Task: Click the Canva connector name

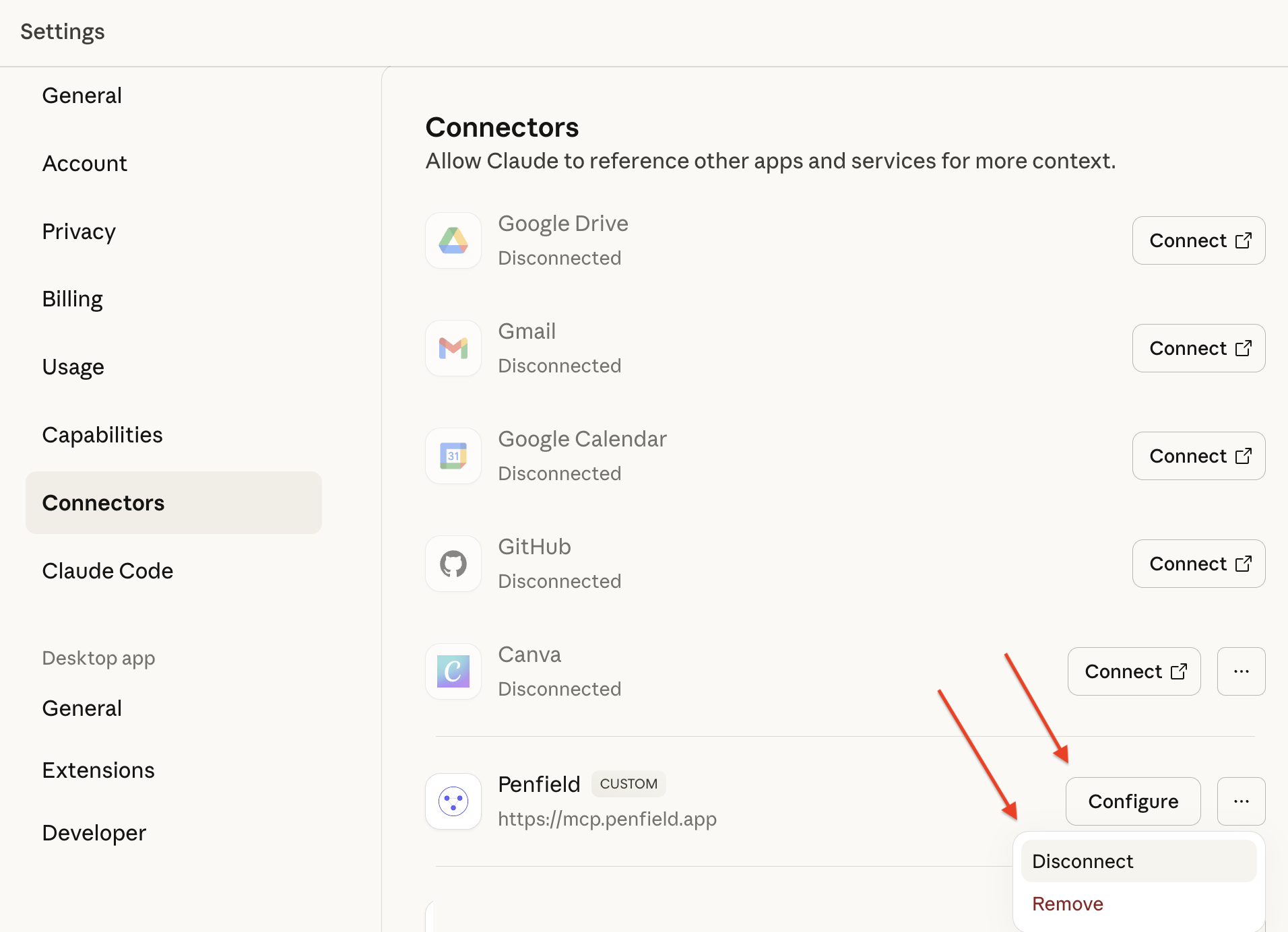Action: pyautogui.click(x=529, y=655)
